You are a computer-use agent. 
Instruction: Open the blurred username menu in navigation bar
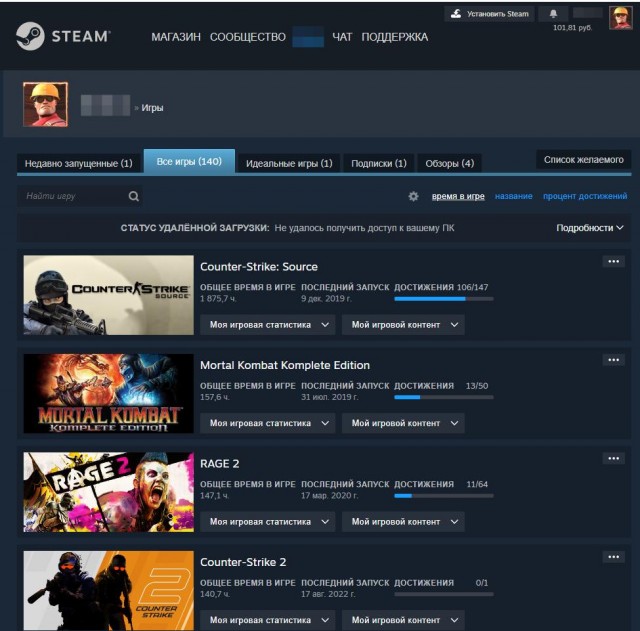click(x=309, y=37)
